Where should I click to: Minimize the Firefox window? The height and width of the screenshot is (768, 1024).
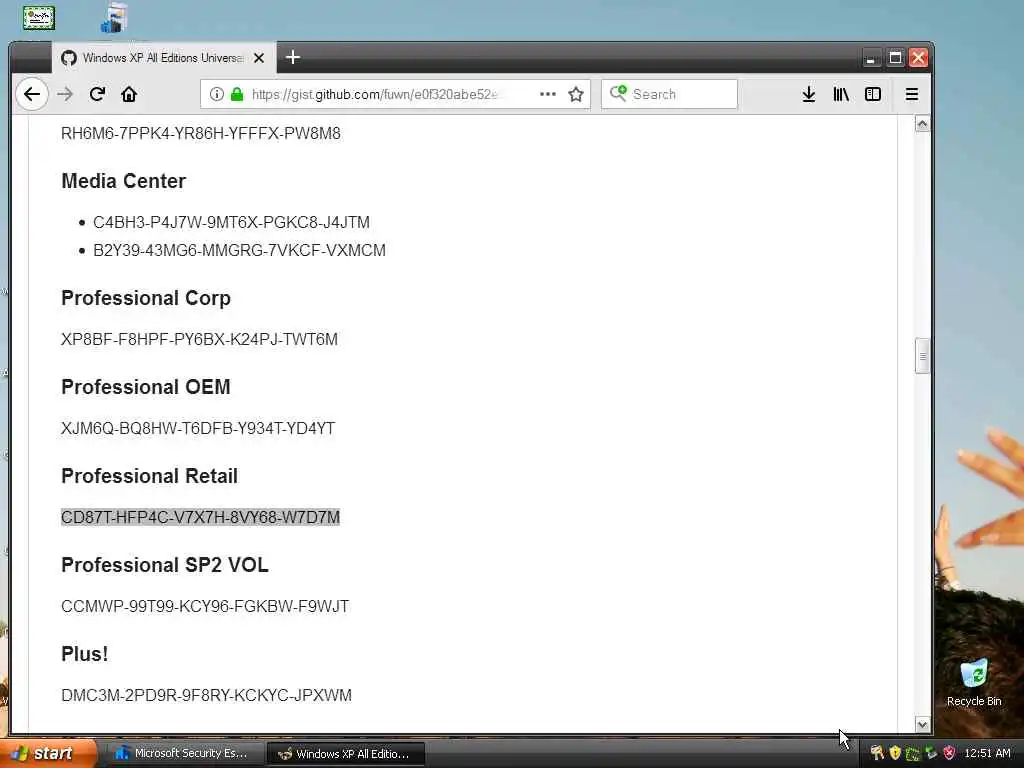871,58
